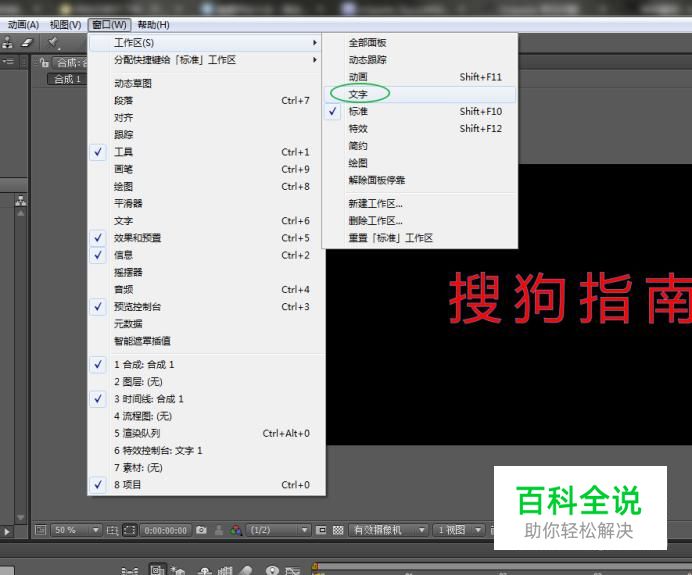Click the composition panel lock icon

(44, 63)
